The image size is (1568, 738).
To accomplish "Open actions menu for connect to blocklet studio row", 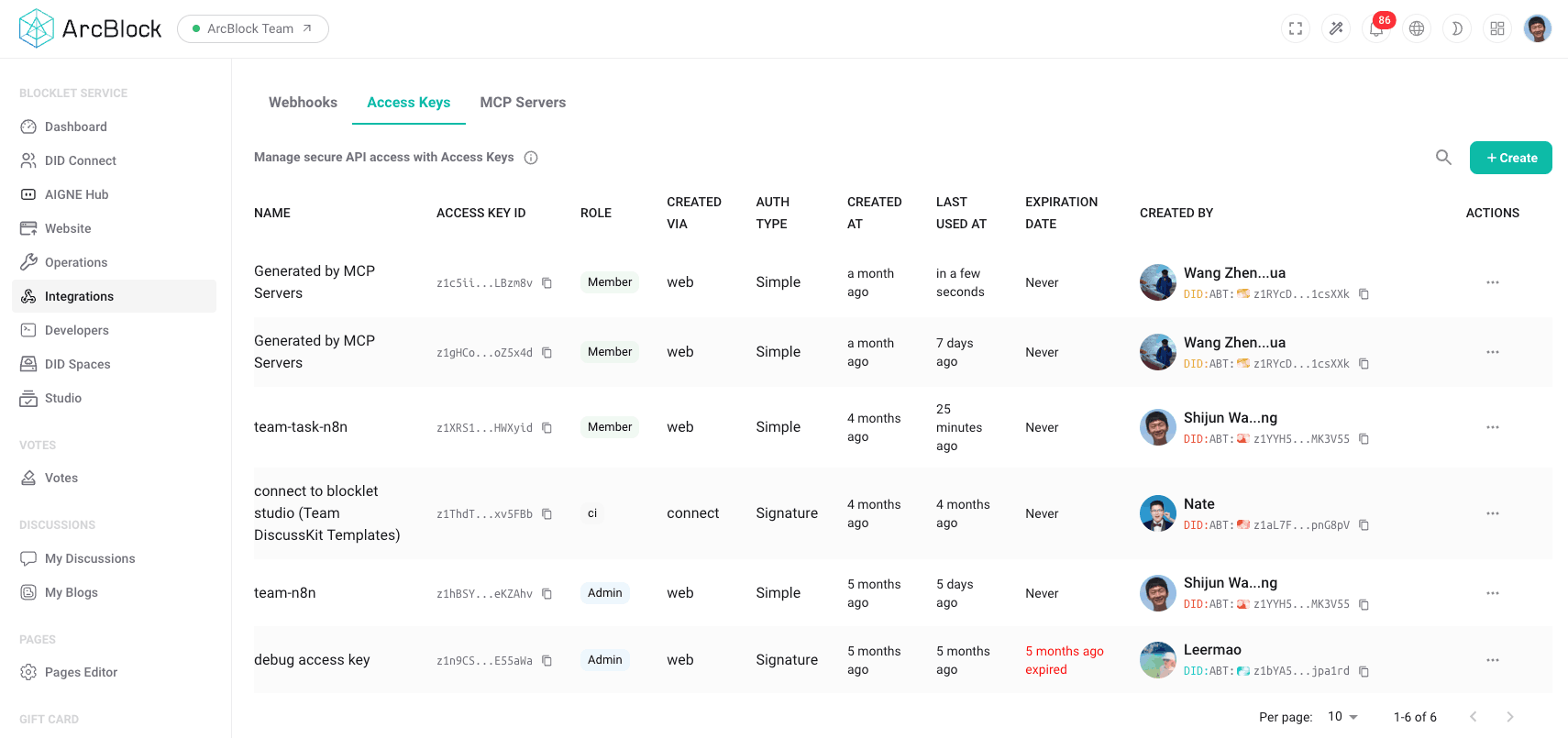I will pos(1493,513).
